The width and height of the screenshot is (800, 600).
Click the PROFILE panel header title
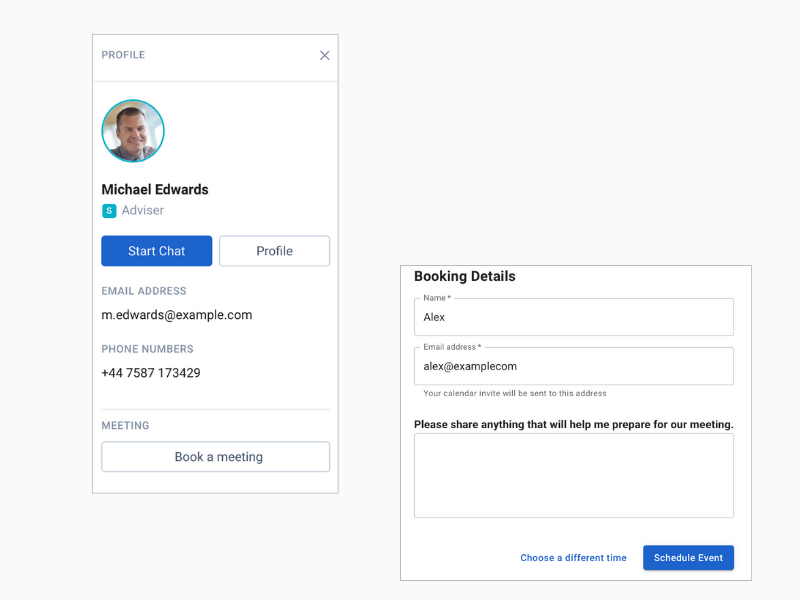coord(123,55)
